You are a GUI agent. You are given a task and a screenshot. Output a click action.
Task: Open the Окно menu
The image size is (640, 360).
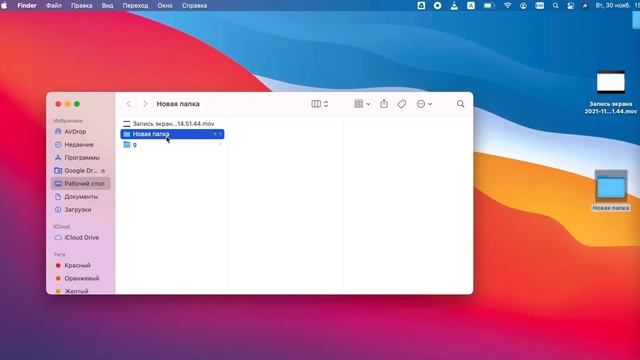(165, 6)
